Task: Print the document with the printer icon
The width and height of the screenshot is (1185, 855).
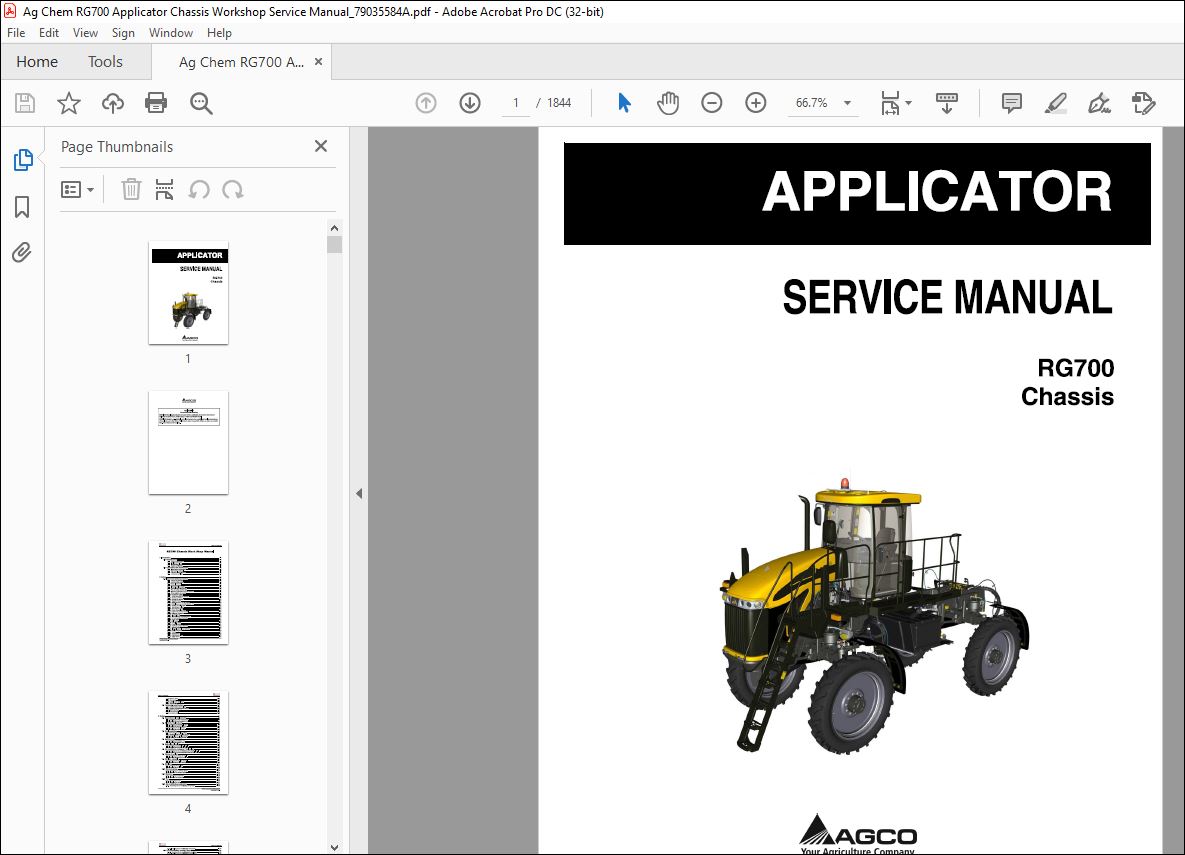Action: tap(156, 103)
